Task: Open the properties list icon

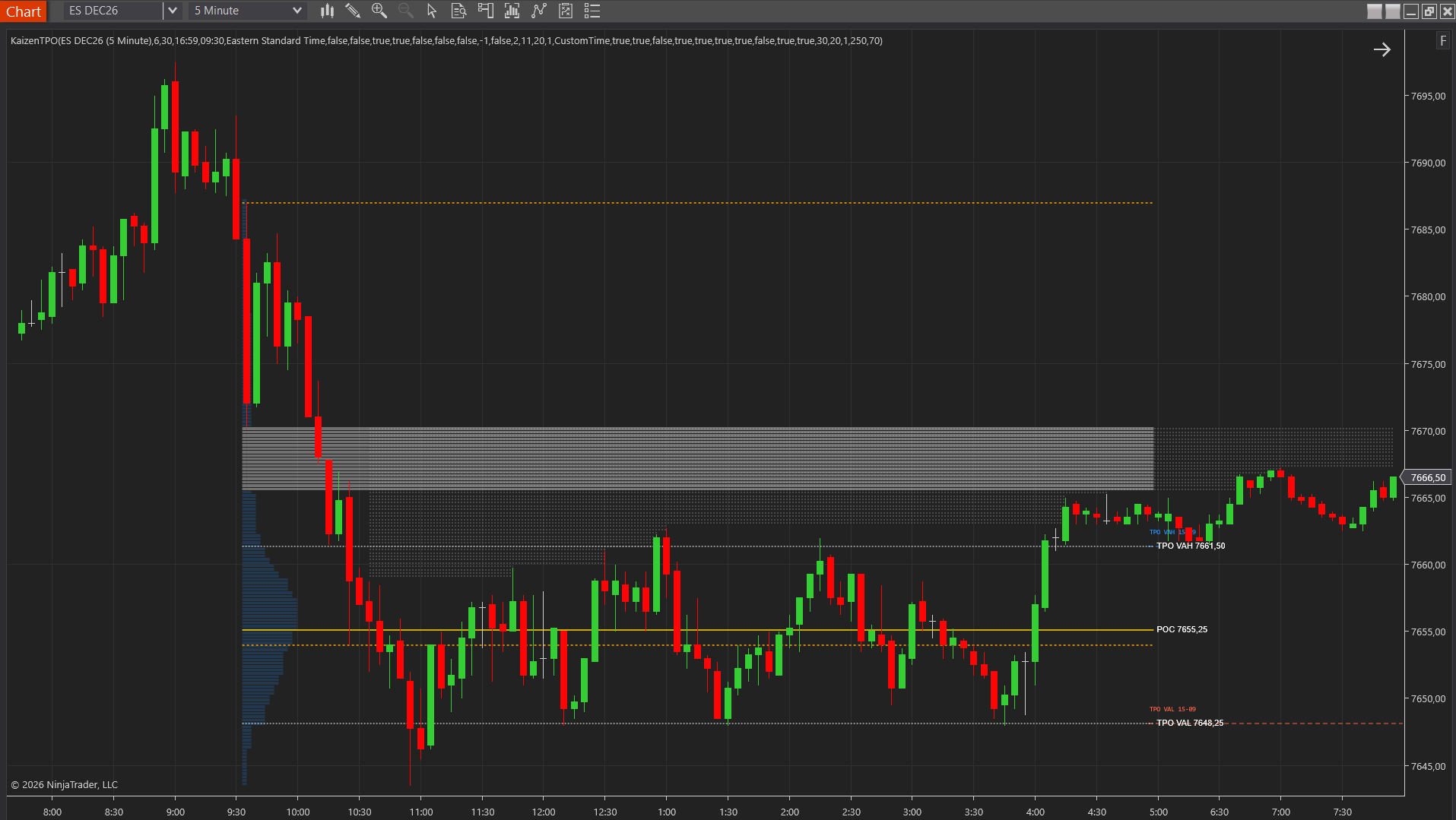Action: pyautogui.click(x=592, y=11)
